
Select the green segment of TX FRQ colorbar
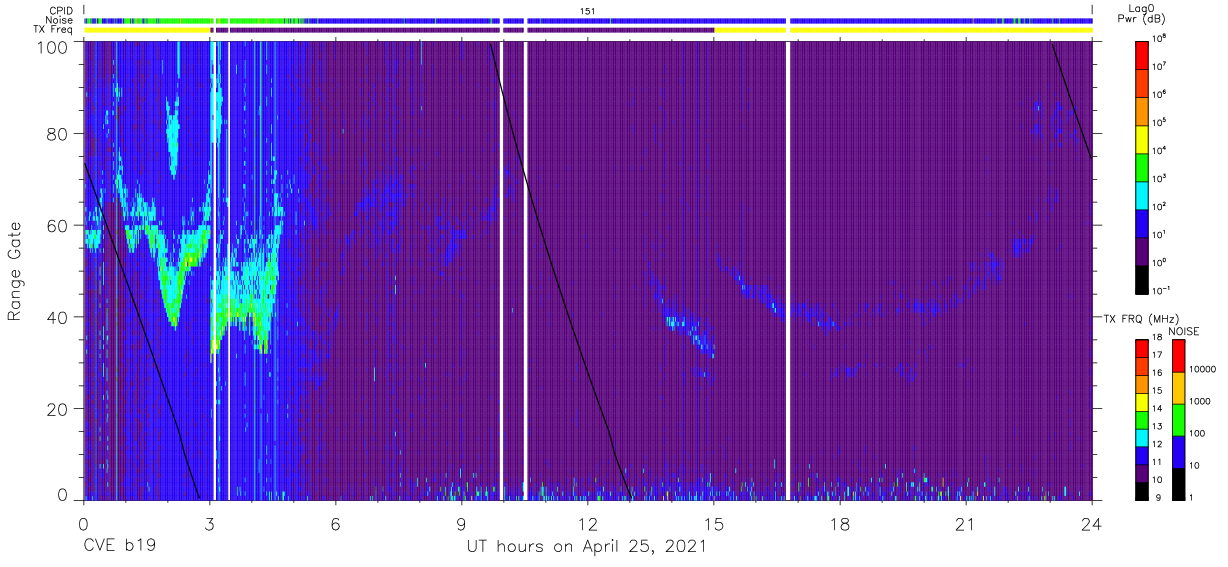1142,418
